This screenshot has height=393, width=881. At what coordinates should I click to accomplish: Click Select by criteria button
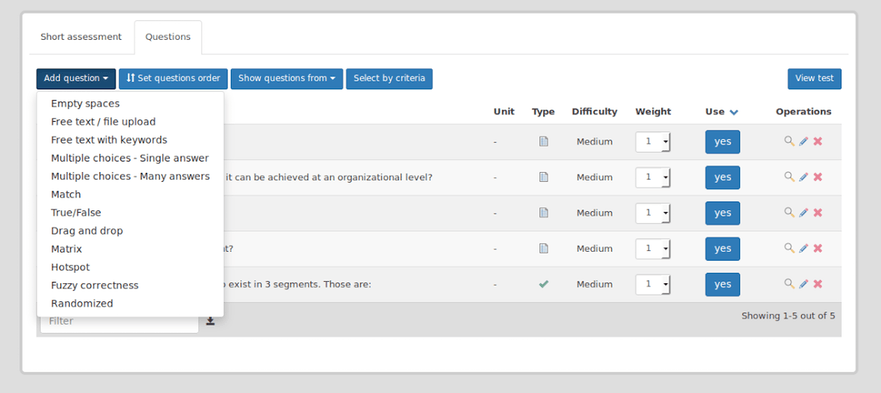(x=389, y=79)
